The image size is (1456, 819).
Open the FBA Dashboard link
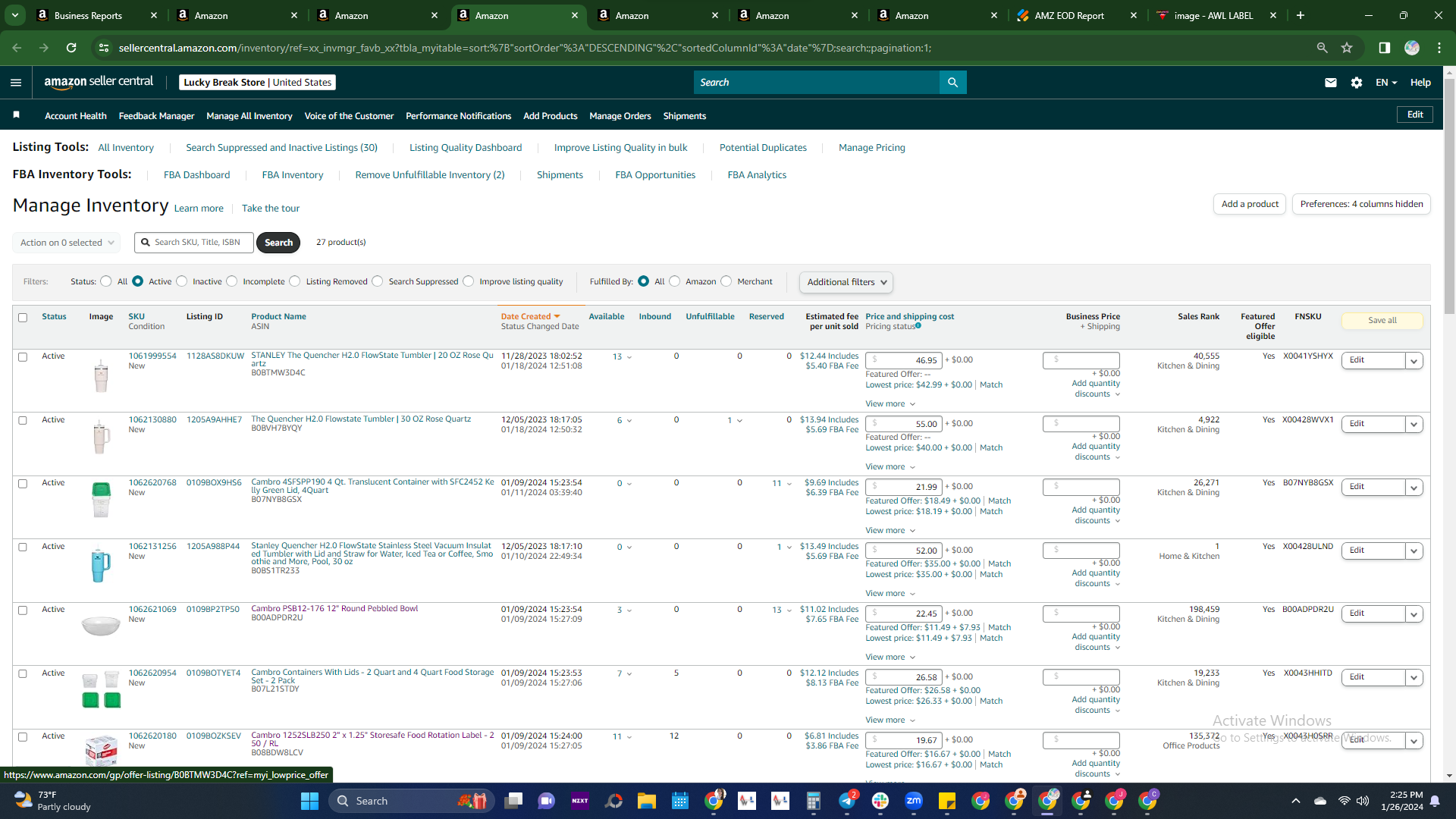coord(196,175)
